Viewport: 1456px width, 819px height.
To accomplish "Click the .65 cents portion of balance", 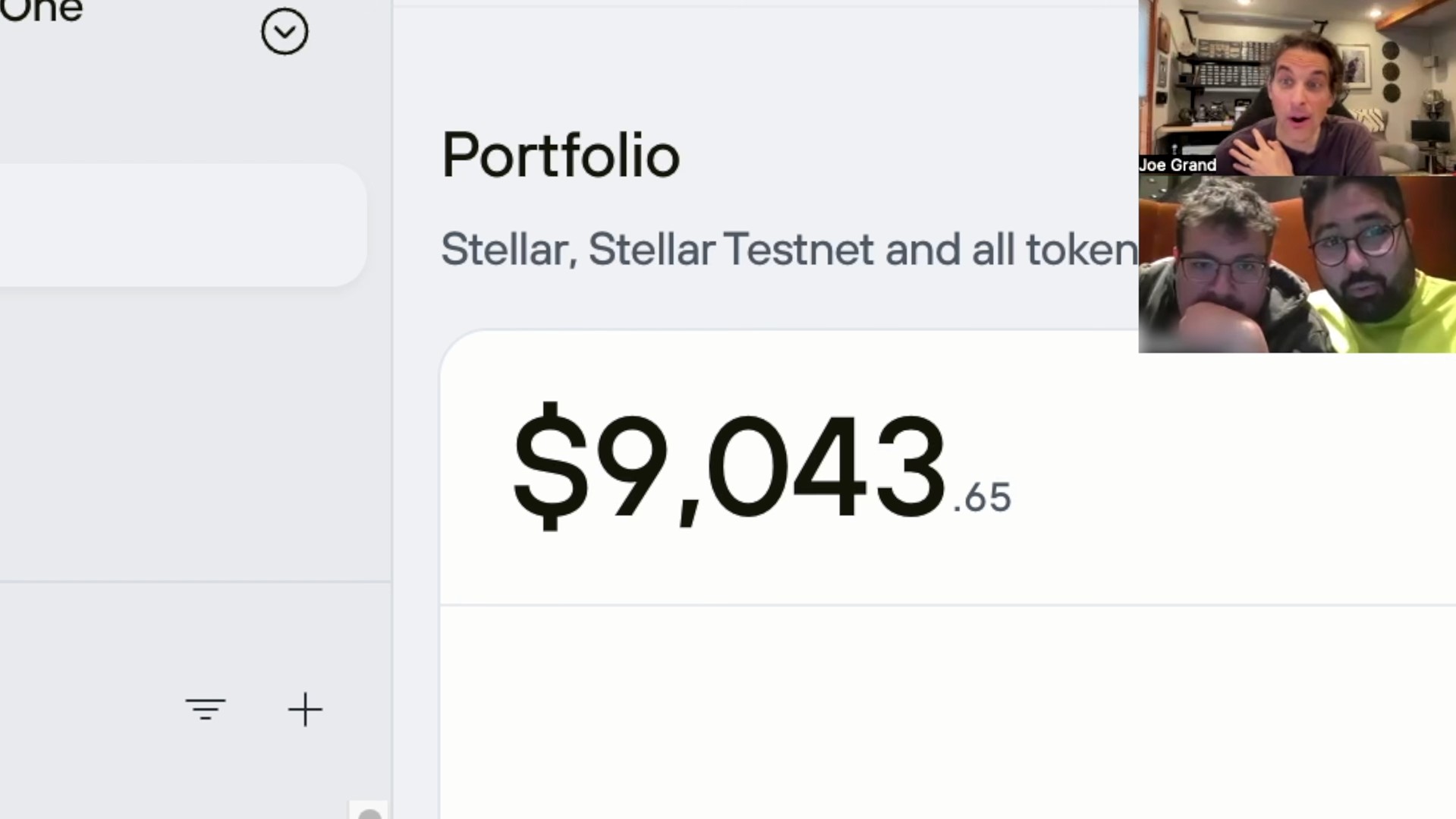I will pos(982,498).
